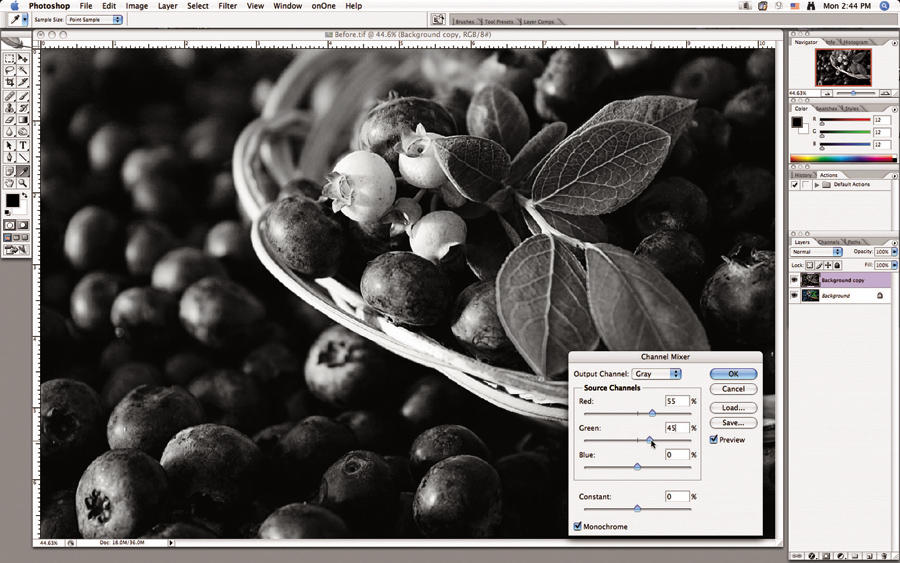
Task: Select the Eraser tool
Action: pos(10,120)
